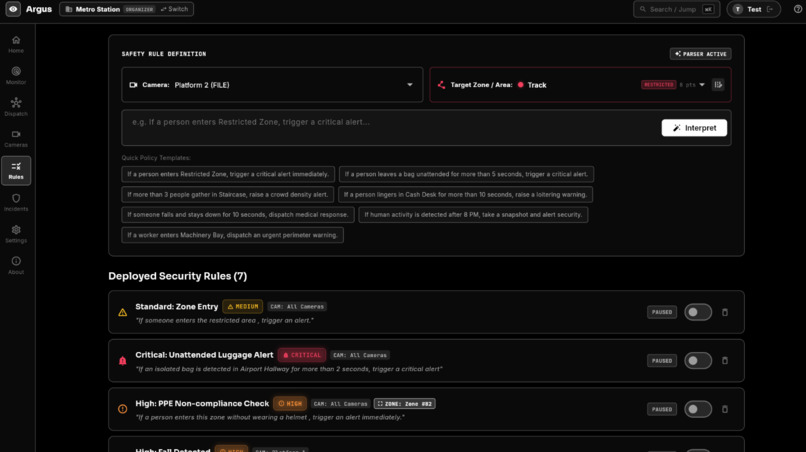Click the T avatar in user menu
The height and width of the screenshot is (452, 806).
point(738,9)
